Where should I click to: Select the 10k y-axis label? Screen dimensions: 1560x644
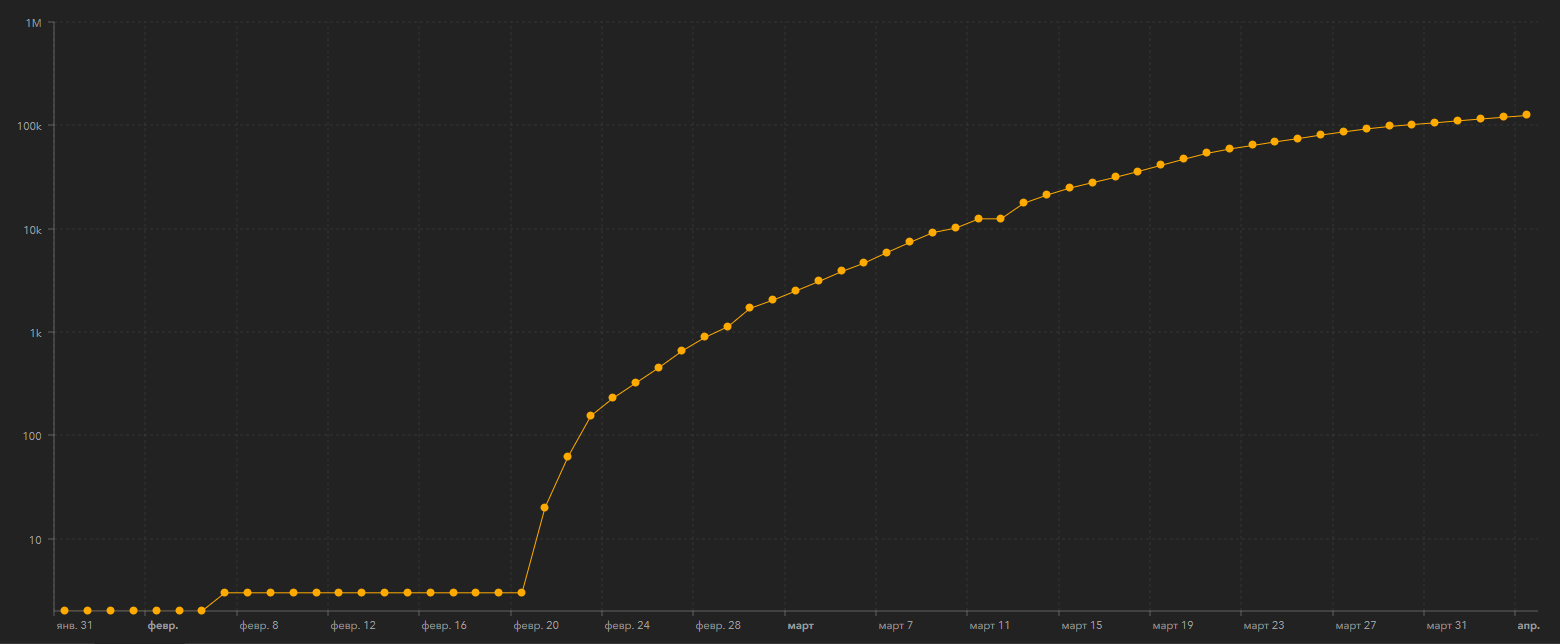pyautogui.click(x=32, y=229)
